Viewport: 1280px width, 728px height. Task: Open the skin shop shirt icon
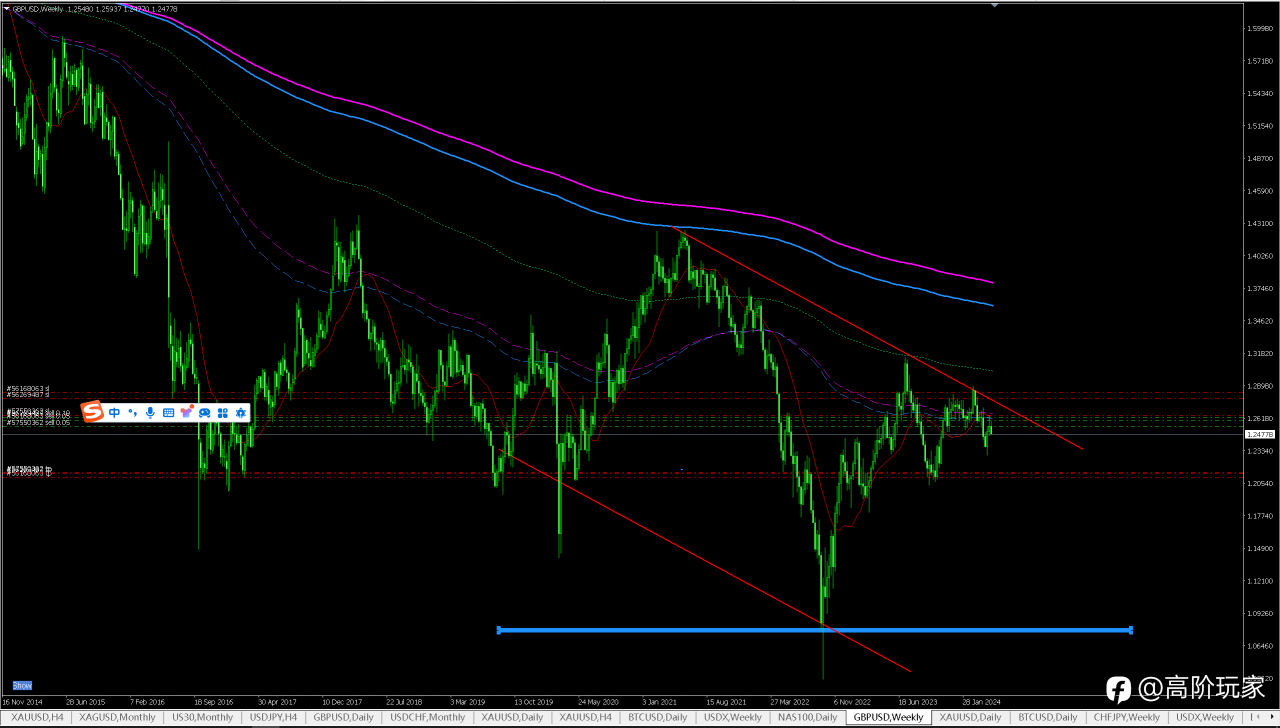[x=186, y=412]
